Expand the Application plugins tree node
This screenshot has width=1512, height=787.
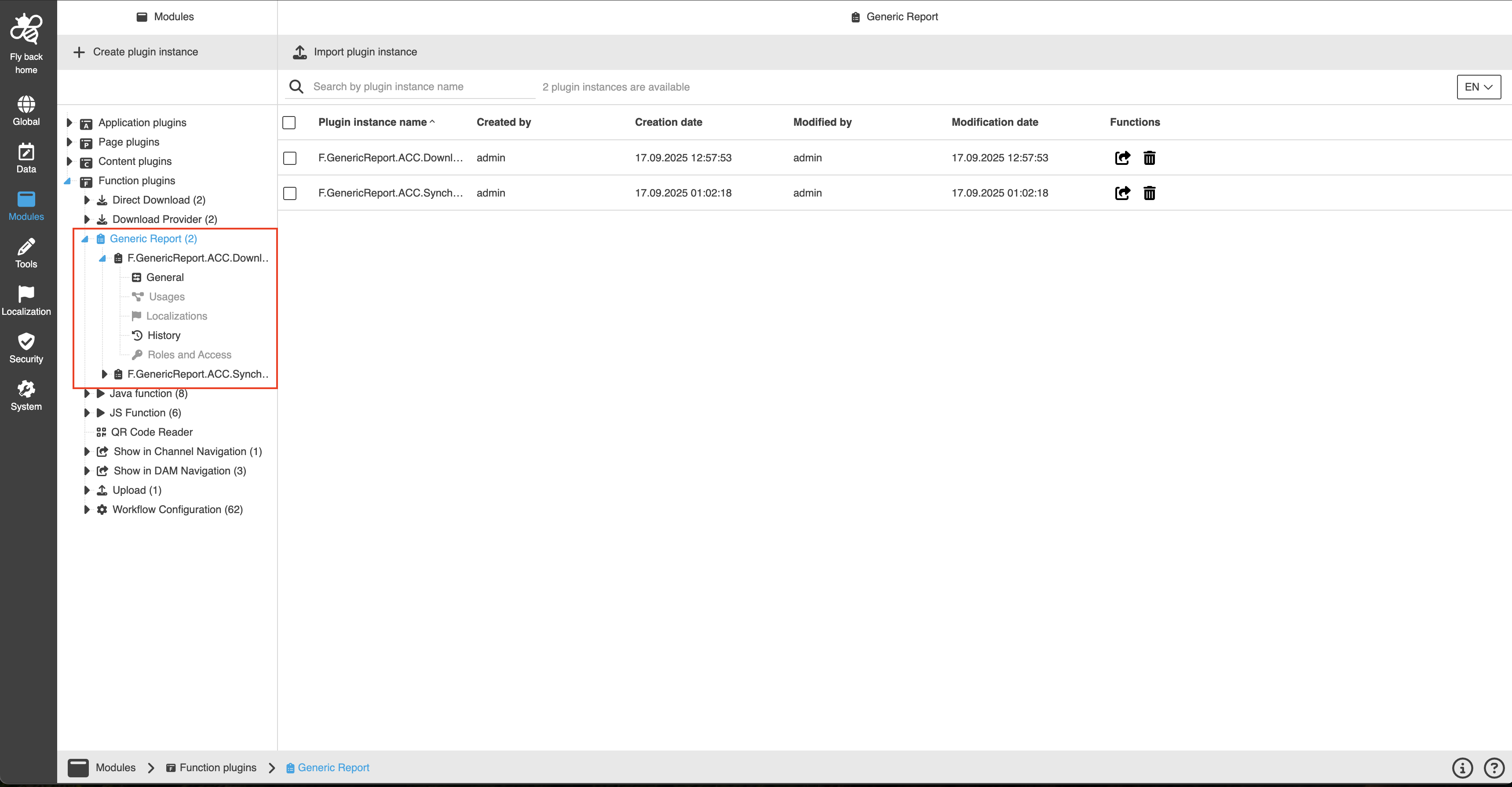tap(69, 123)
